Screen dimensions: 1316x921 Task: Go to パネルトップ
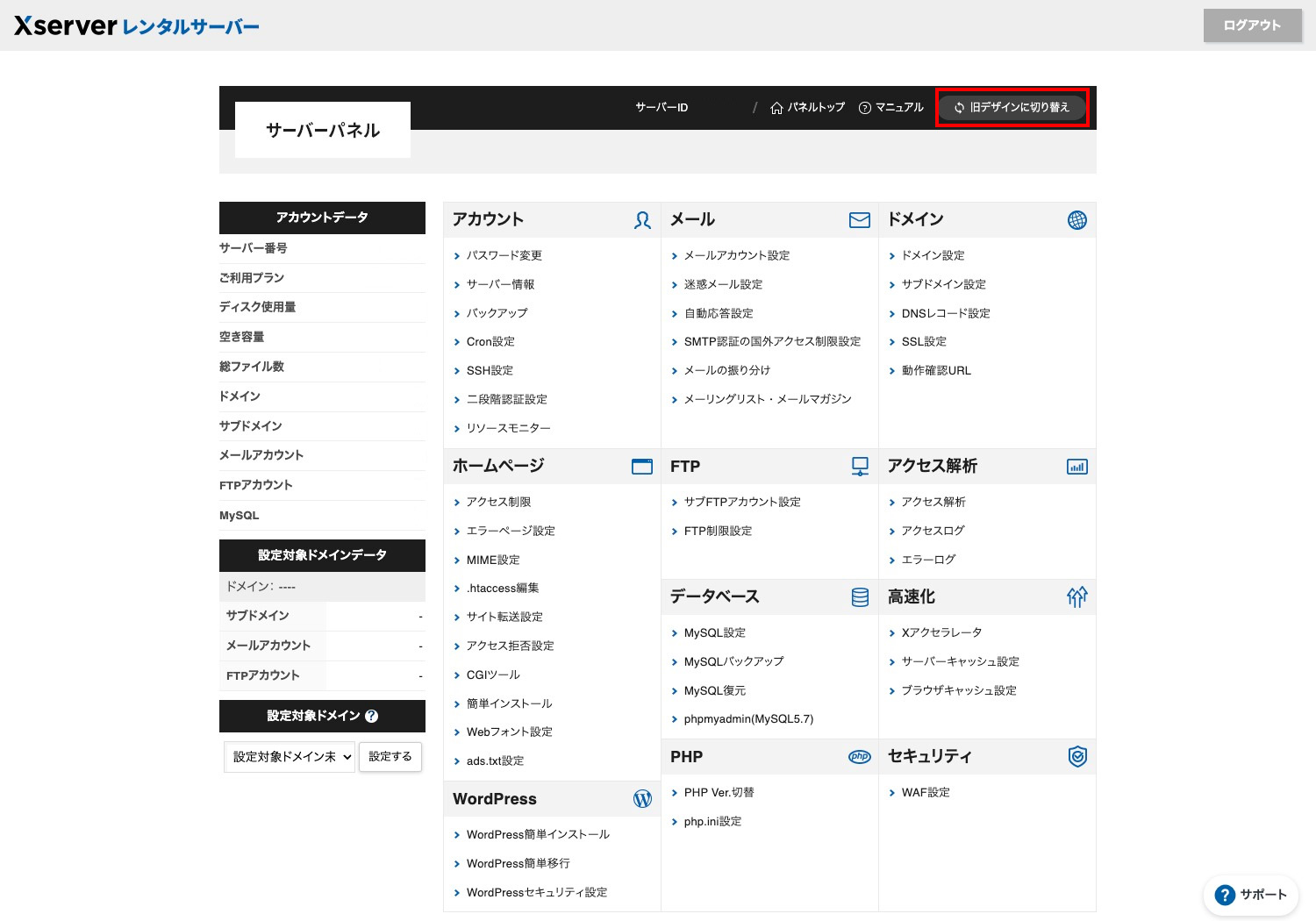[x=807, y=108]
